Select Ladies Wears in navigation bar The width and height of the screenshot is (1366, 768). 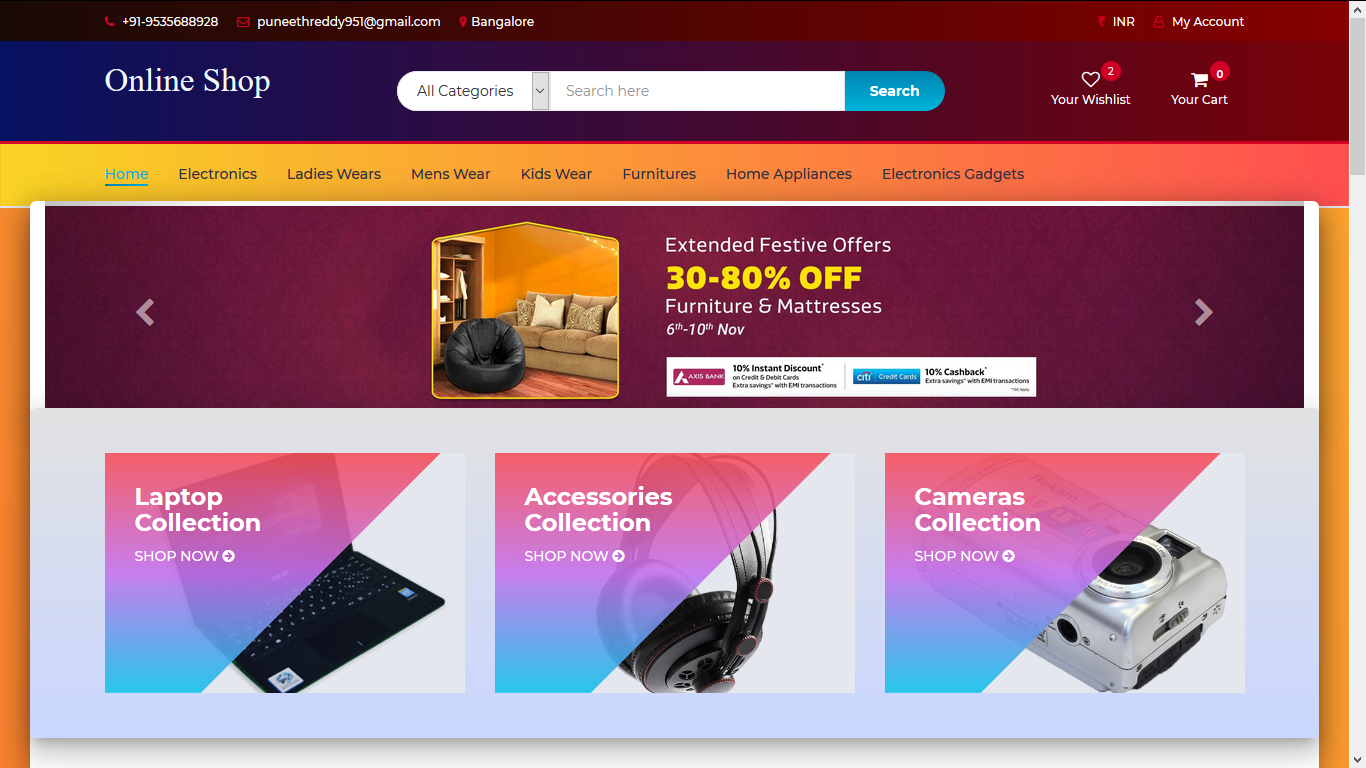click(334, 174)
